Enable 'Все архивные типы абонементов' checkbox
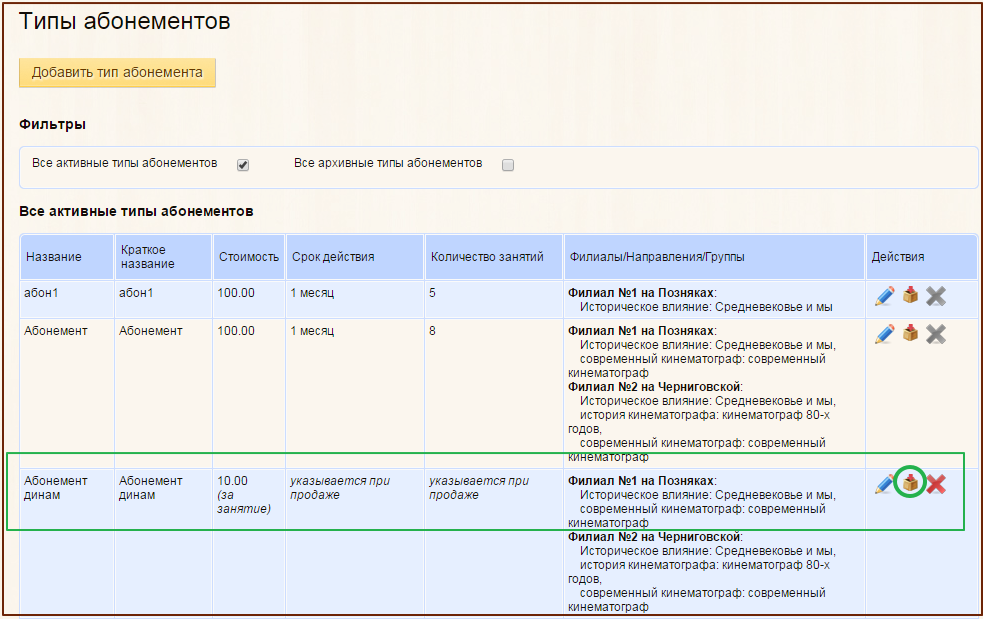This screenshot has width=983, height=619. click(x=507, y=165)
